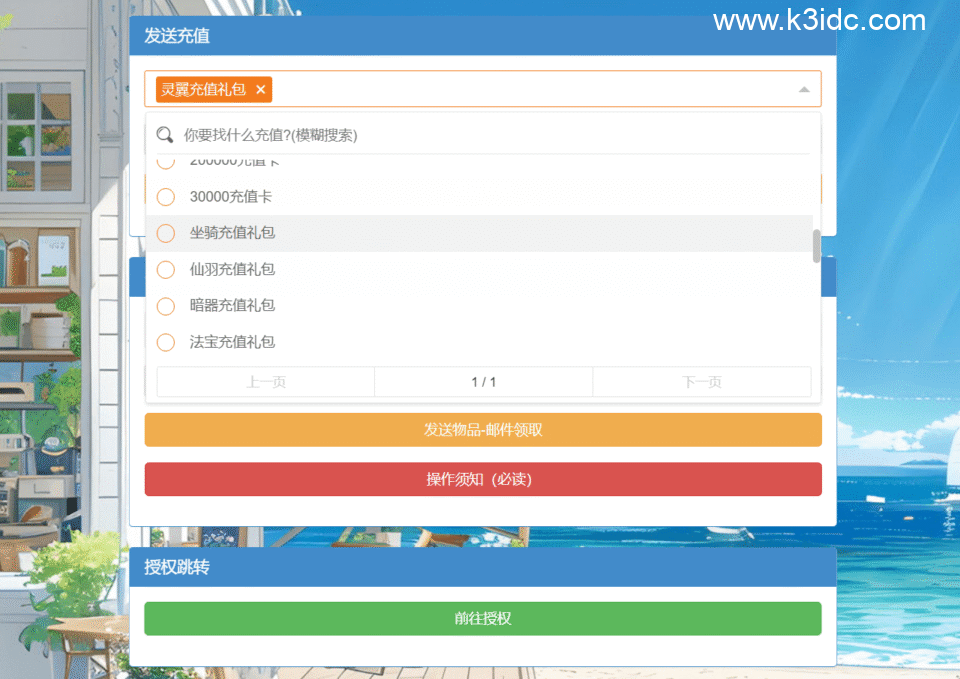This screenshot has width=960, height=679.
Task: Select the 200000充值卡 option
Action: click(166, 162)
